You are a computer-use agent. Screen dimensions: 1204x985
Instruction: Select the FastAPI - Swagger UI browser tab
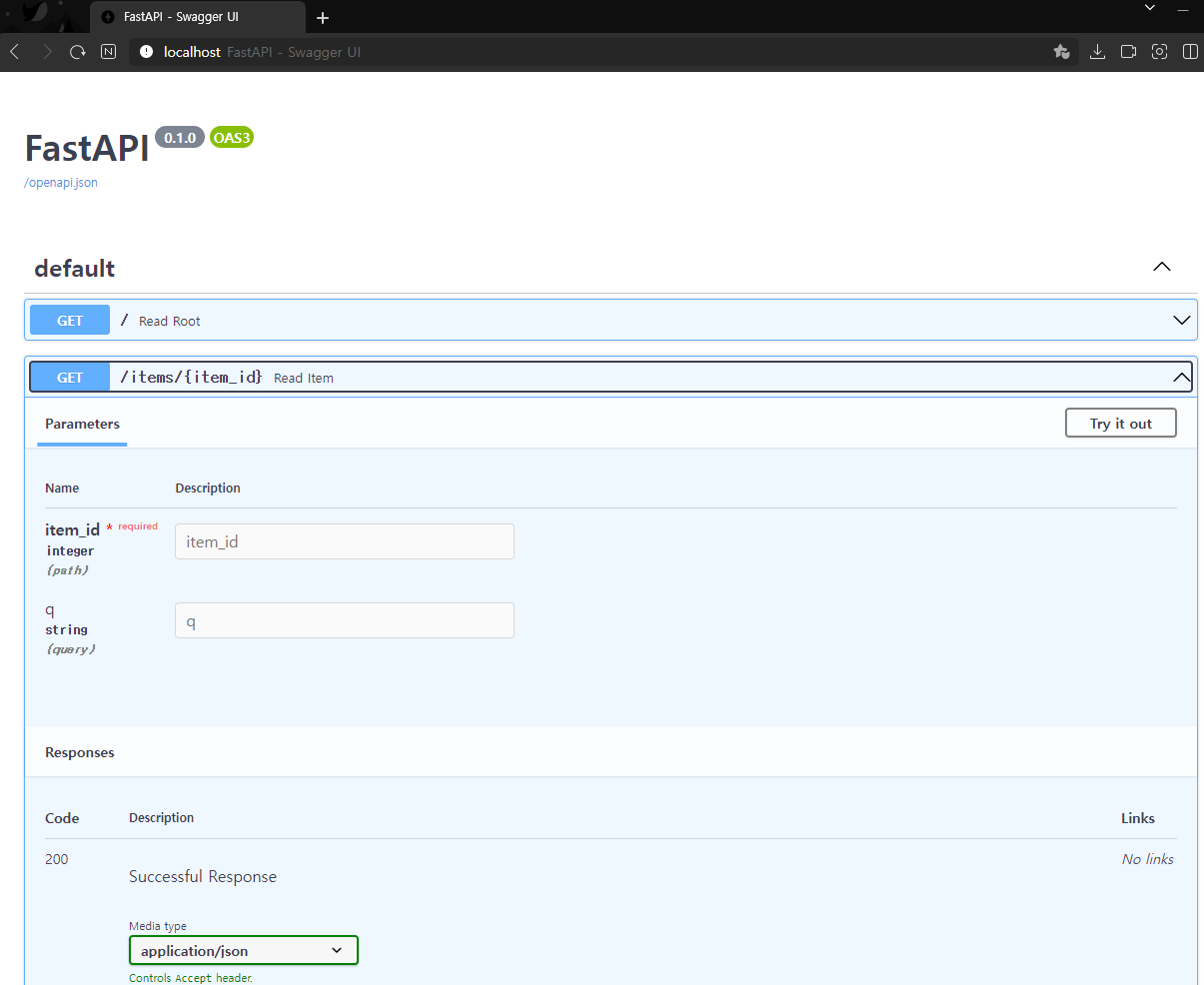click(197, 18)
